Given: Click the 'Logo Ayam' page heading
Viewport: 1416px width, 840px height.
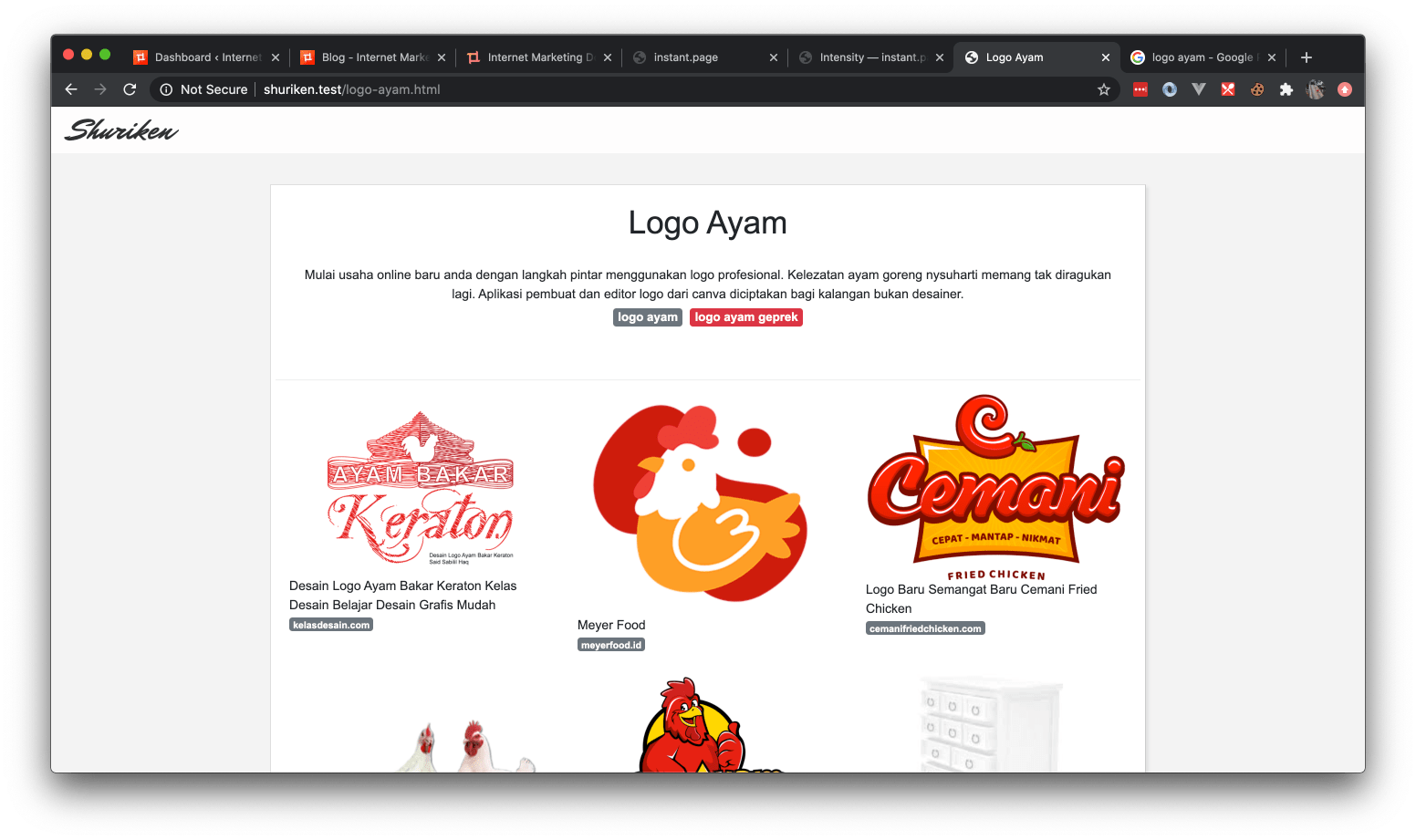Looking at the screenshot, I should pyautogui.click(x=708, y=223).
